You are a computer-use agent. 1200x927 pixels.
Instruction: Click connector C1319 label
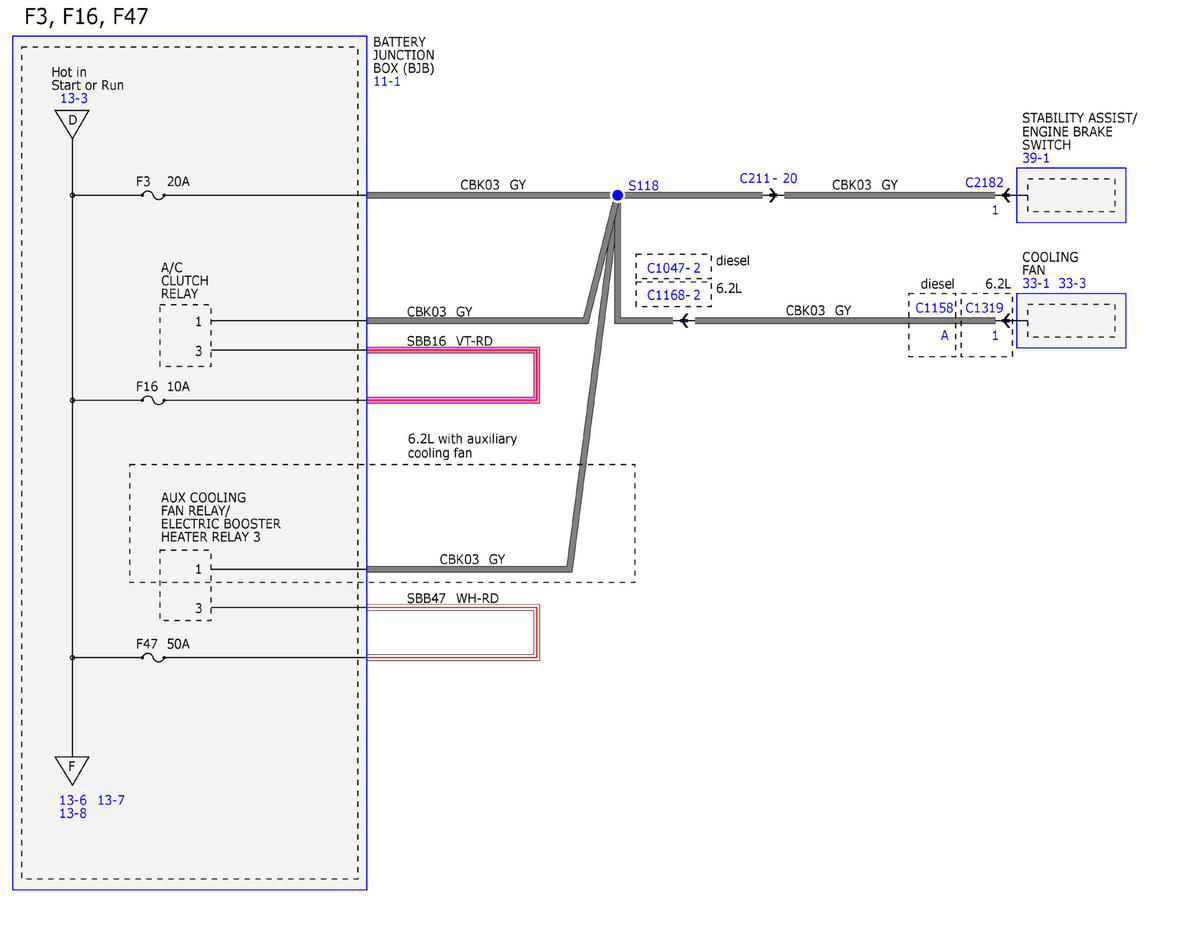pyautogui.click(x=984, y=308)
